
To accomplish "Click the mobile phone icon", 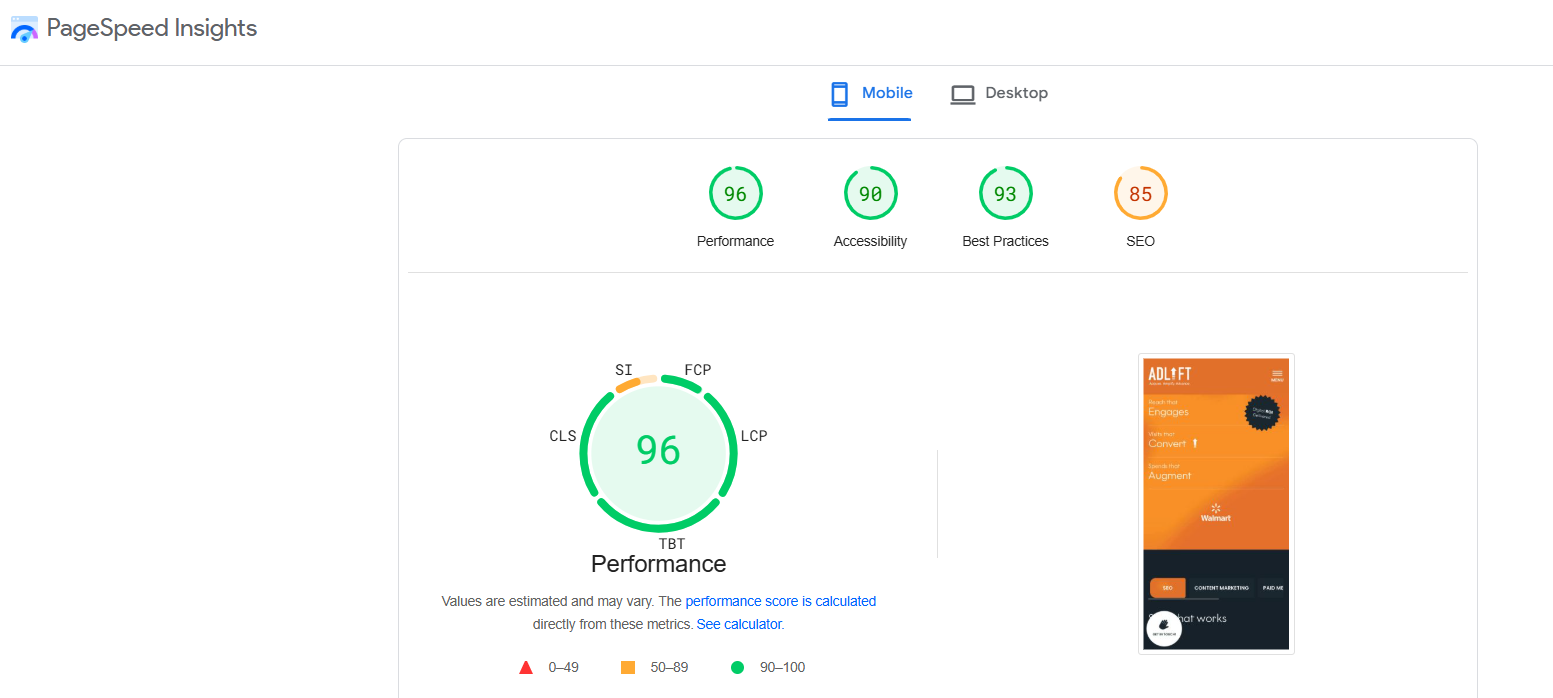I will 840,94.
